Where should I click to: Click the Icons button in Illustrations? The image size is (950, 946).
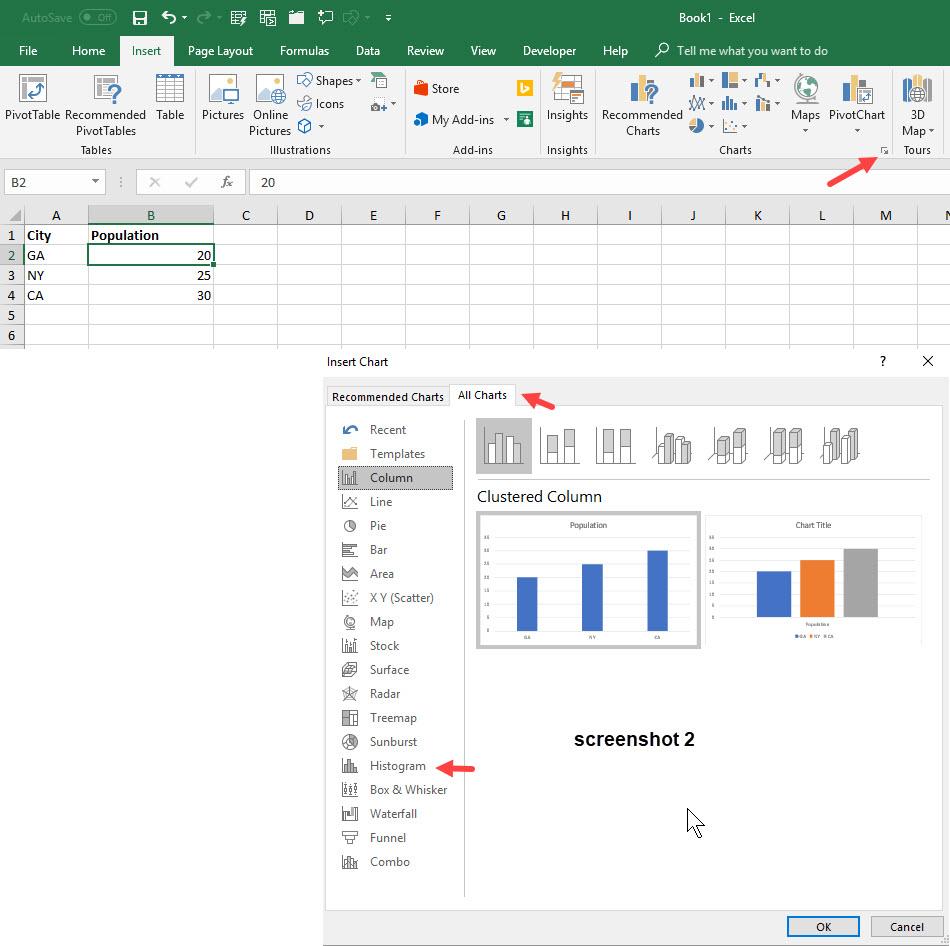click(321, 104)
